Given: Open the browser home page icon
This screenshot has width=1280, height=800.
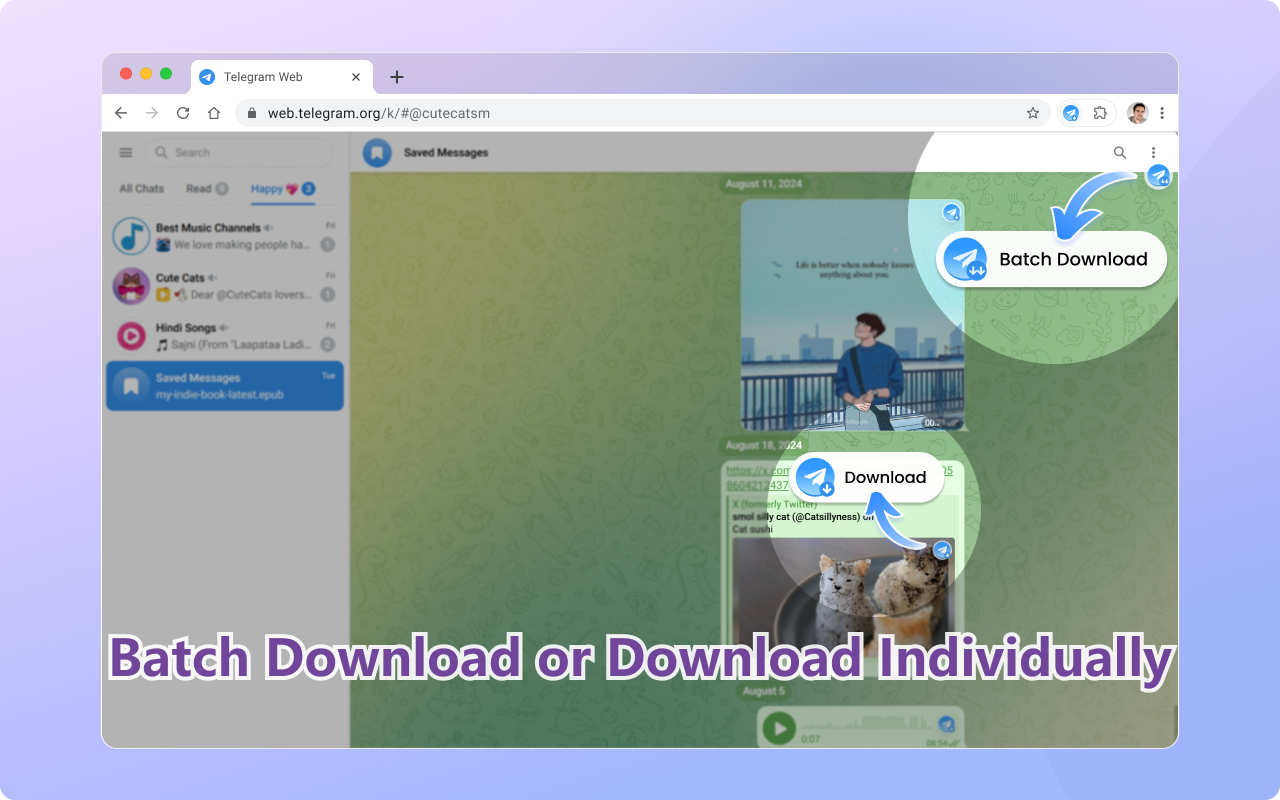Looking at the screenshot, I should coord(214,113).
